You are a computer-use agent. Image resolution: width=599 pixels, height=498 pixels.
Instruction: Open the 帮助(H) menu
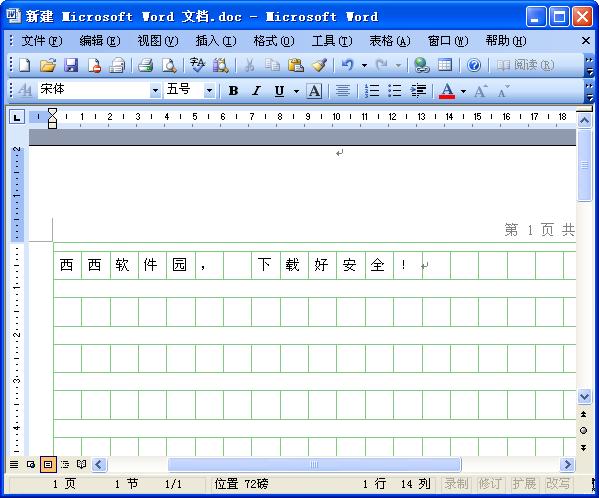(506, 40)
